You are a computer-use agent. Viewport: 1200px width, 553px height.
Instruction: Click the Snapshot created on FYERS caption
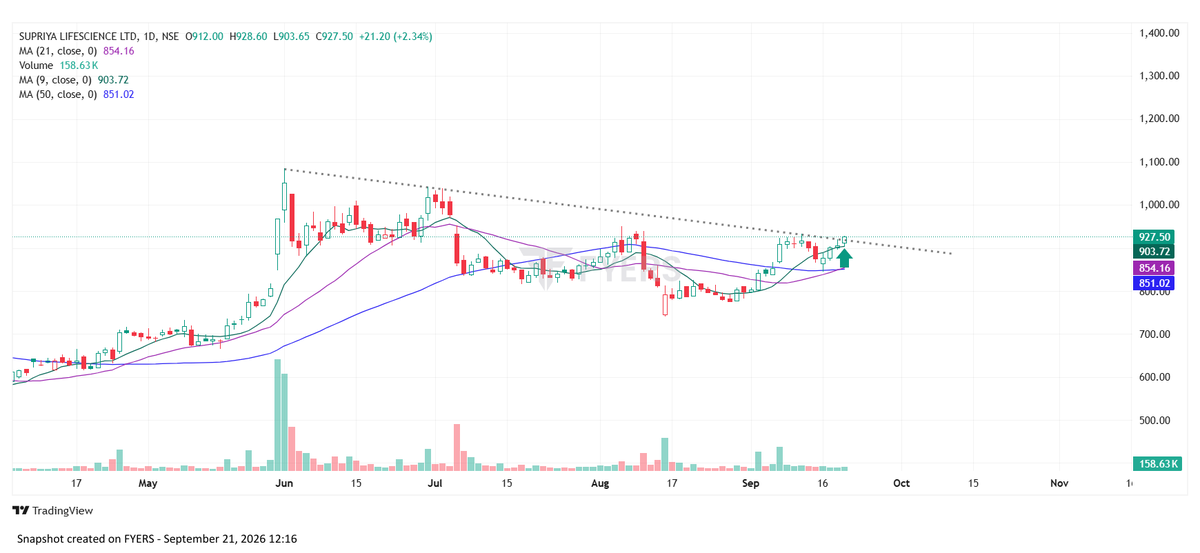155,539
